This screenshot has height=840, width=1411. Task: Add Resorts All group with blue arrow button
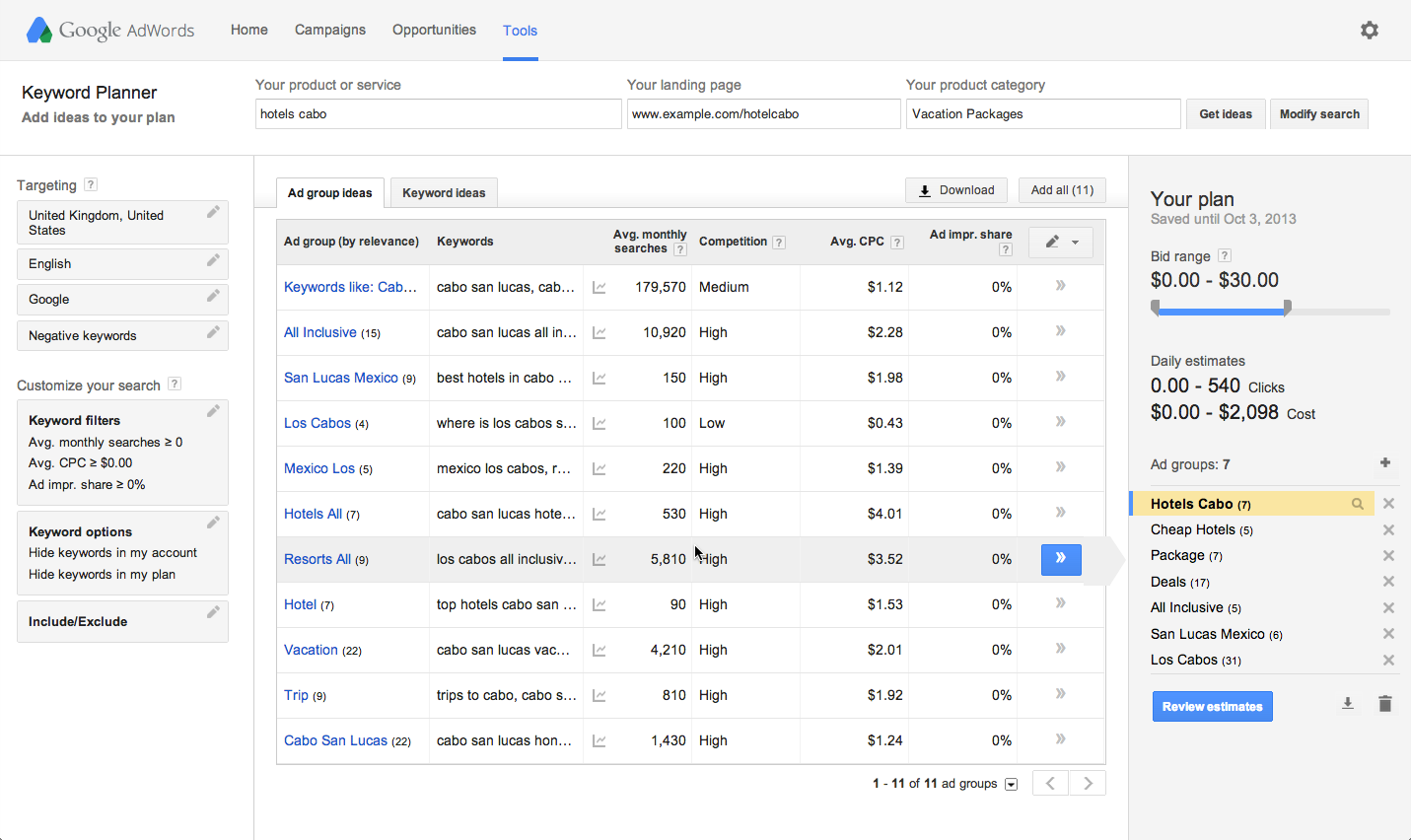tap(1061, 559)
